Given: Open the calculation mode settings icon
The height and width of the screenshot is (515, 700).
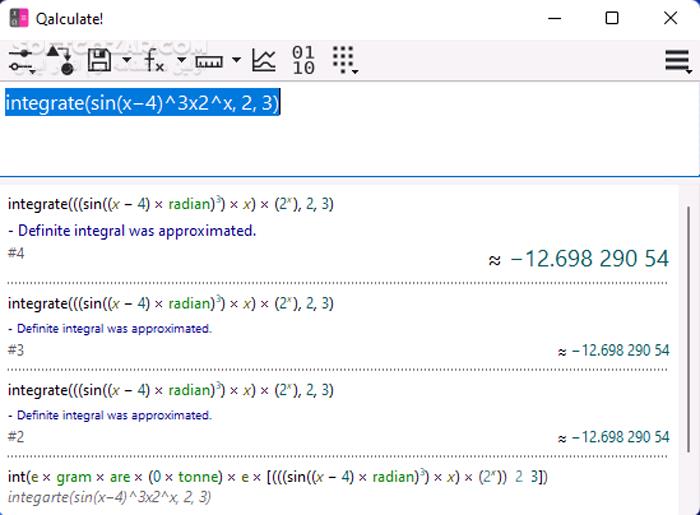Looking at the screenshot, I should click(x=21, y=61).
